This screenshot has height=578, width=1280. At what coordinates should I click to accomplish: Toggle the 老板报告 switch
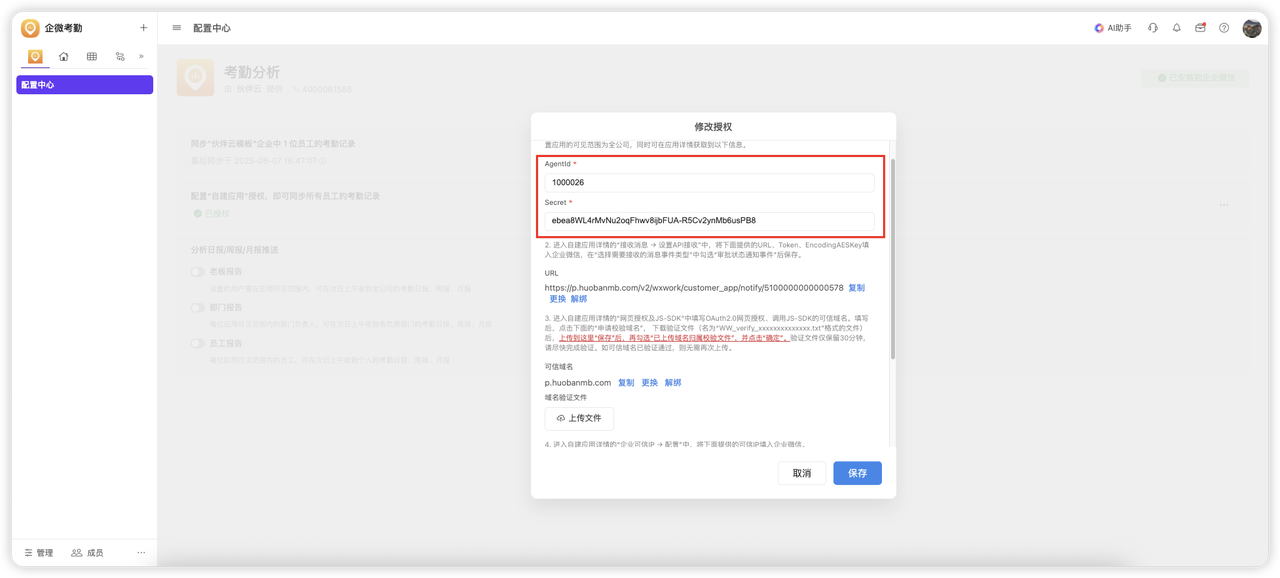click(x=198, y=272)
